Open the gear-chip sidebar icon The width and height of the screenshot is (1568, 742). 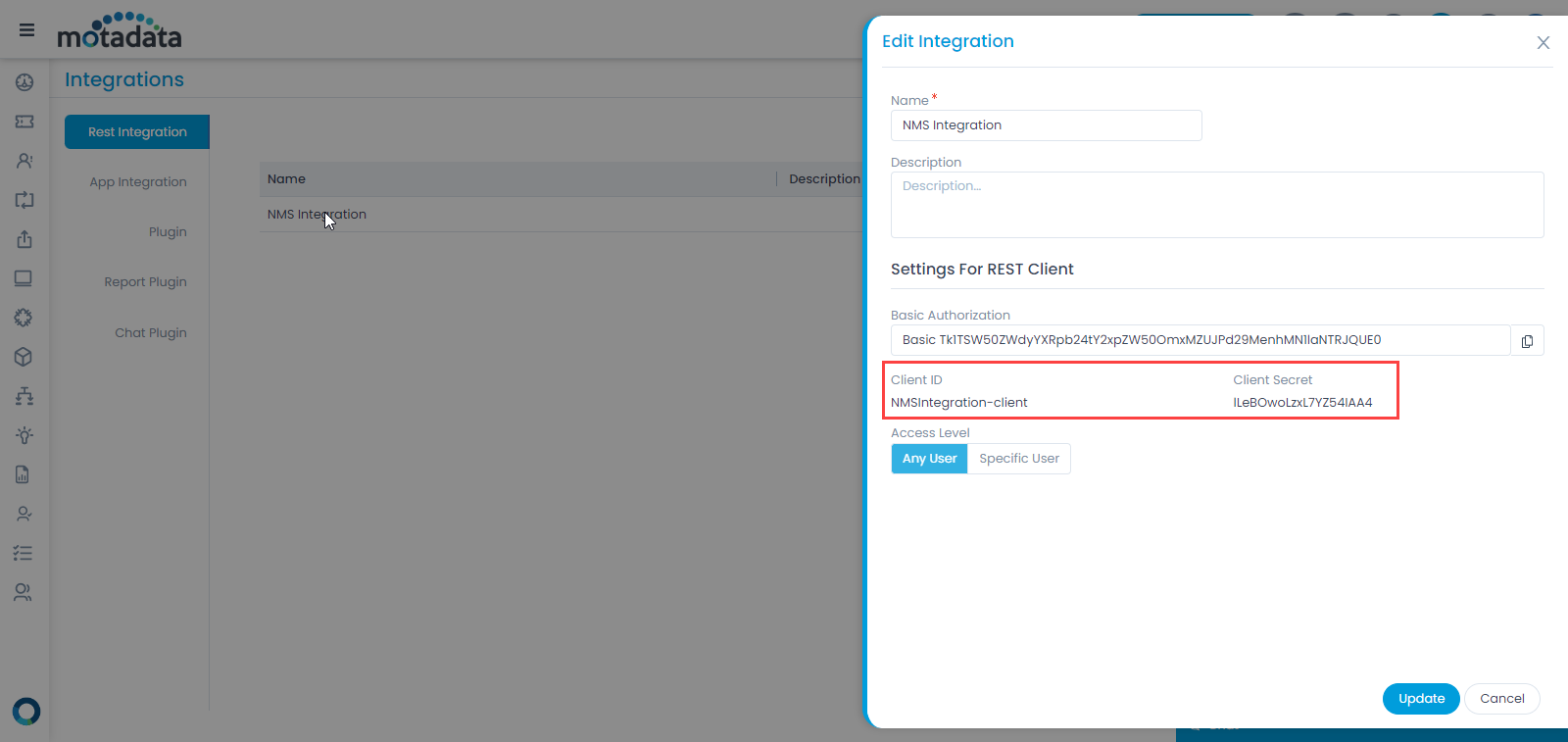pyautogui.click(x=24, y=318)
